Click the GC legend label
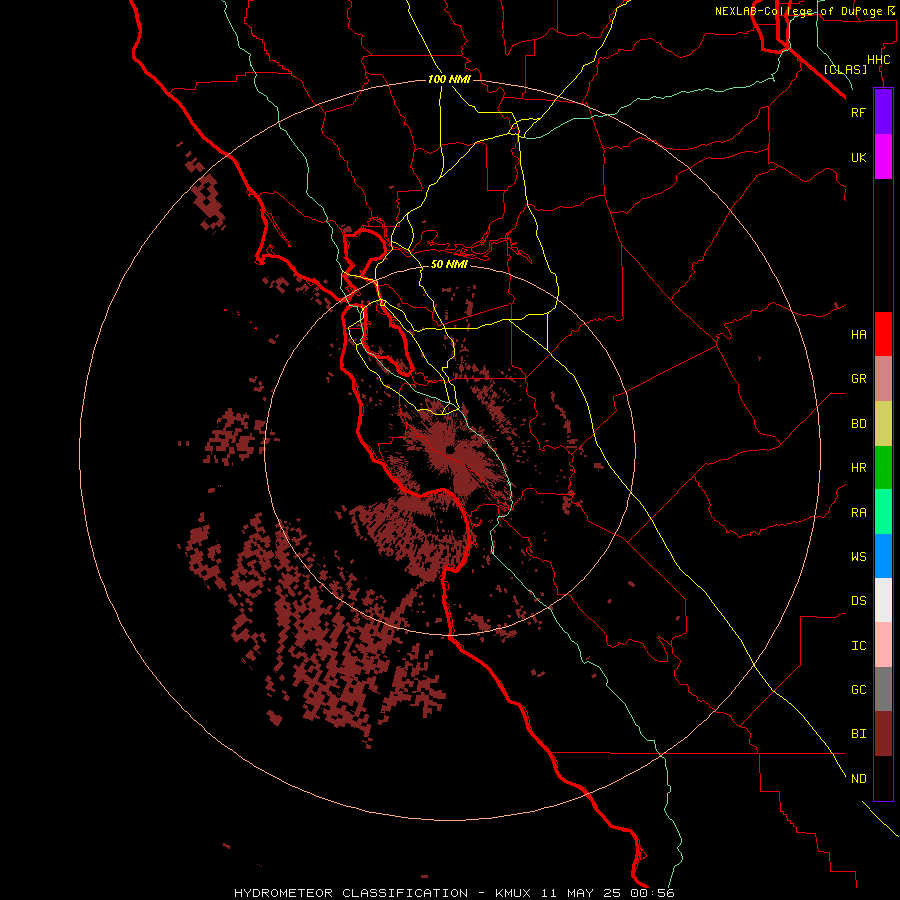Viewport: 900px width, 900px height. coord(858,690)
